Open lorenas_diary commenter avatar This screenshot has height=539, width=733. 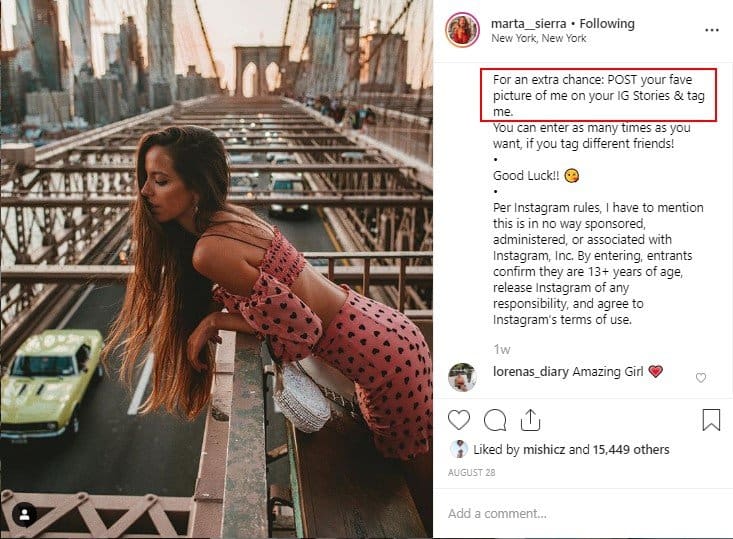coord(462,377)
